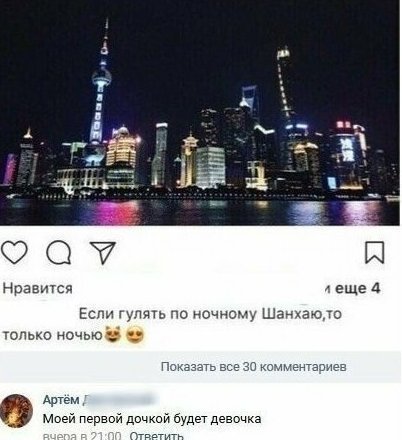Viewport: 402px width, 440px height.
Task: Expand Показать все 30 комментариев
Action: tap(254, 367)
